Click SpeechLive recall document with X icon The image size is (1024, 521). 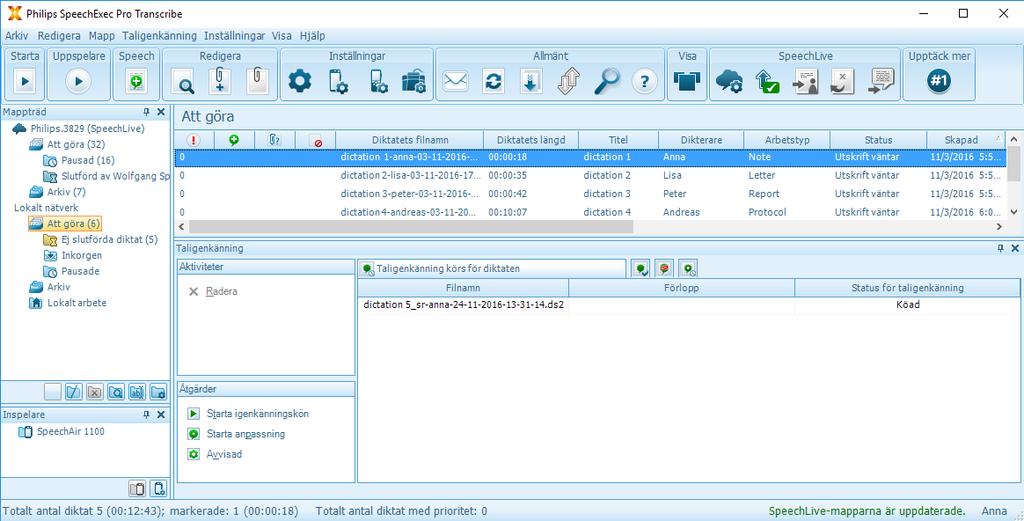(842, 82)
